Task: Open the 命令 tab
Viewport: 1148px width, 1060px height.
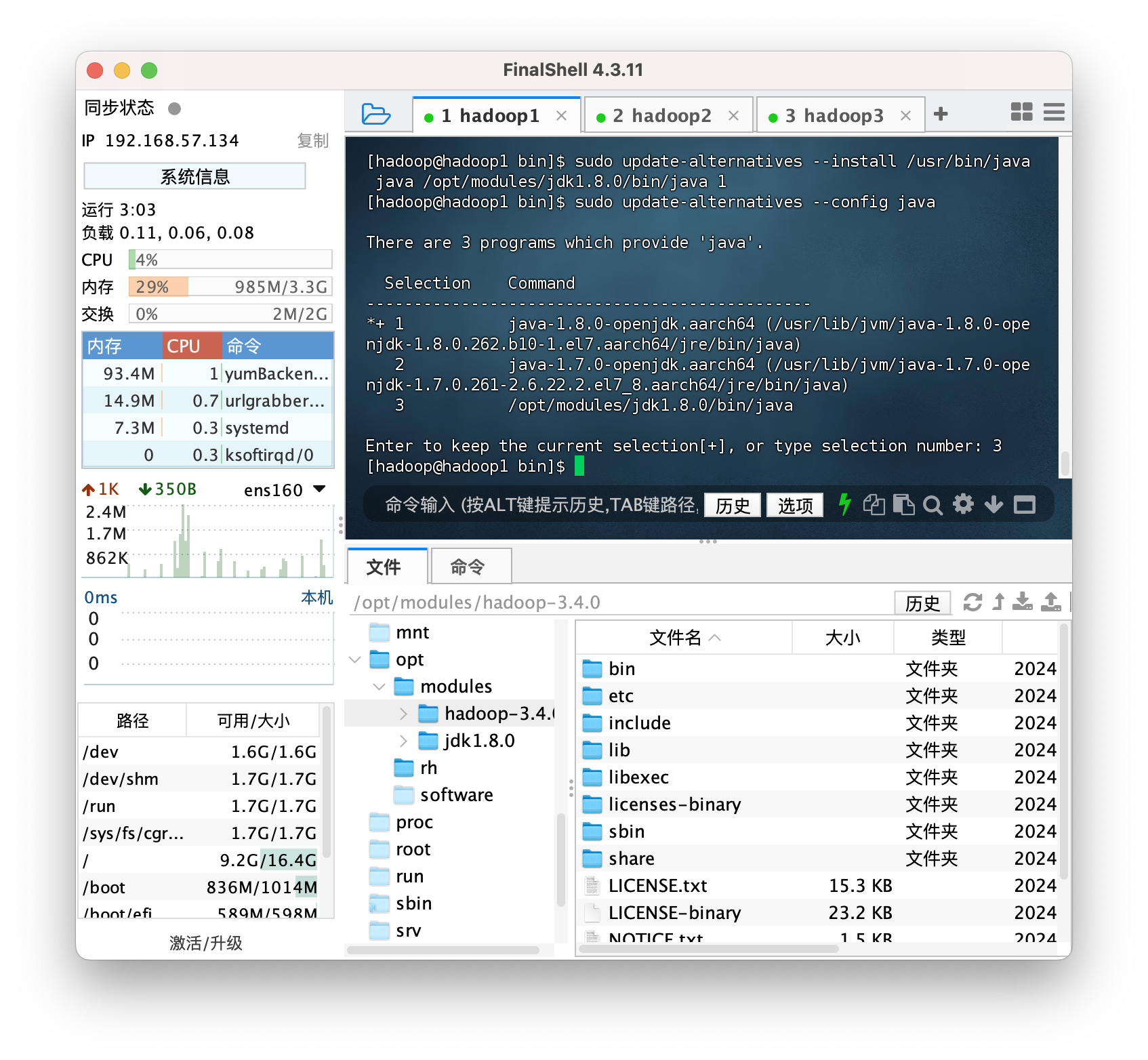Action: click(x=471, y=567)
